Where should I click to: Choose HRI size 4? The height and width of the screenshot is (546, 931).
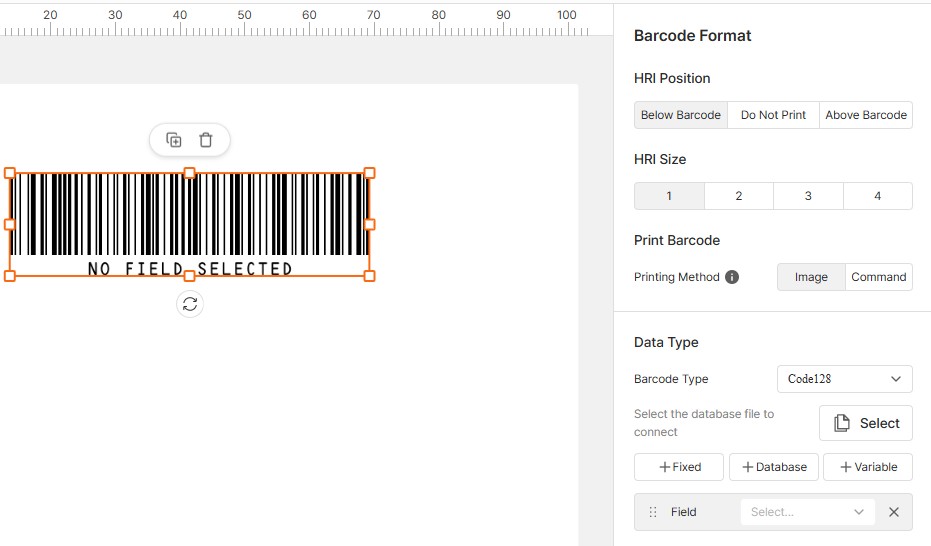click(878, 196)
